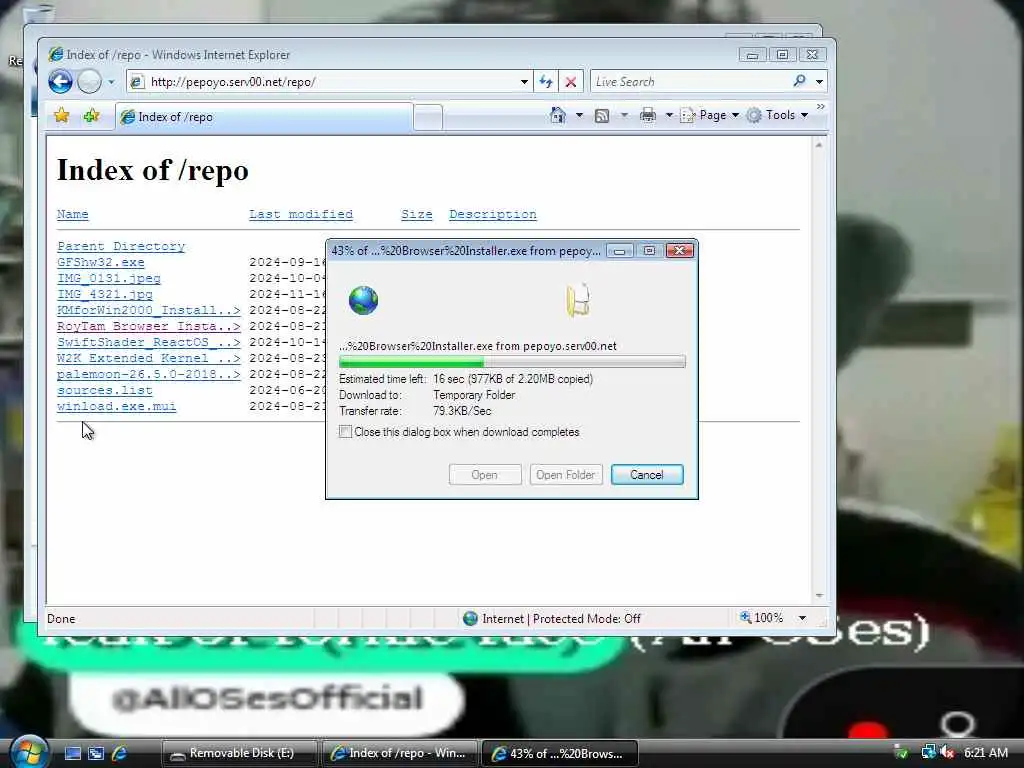1024x768 pixels.
Task: Expand the Home button dropdown arrow
Action: (579, 116)
